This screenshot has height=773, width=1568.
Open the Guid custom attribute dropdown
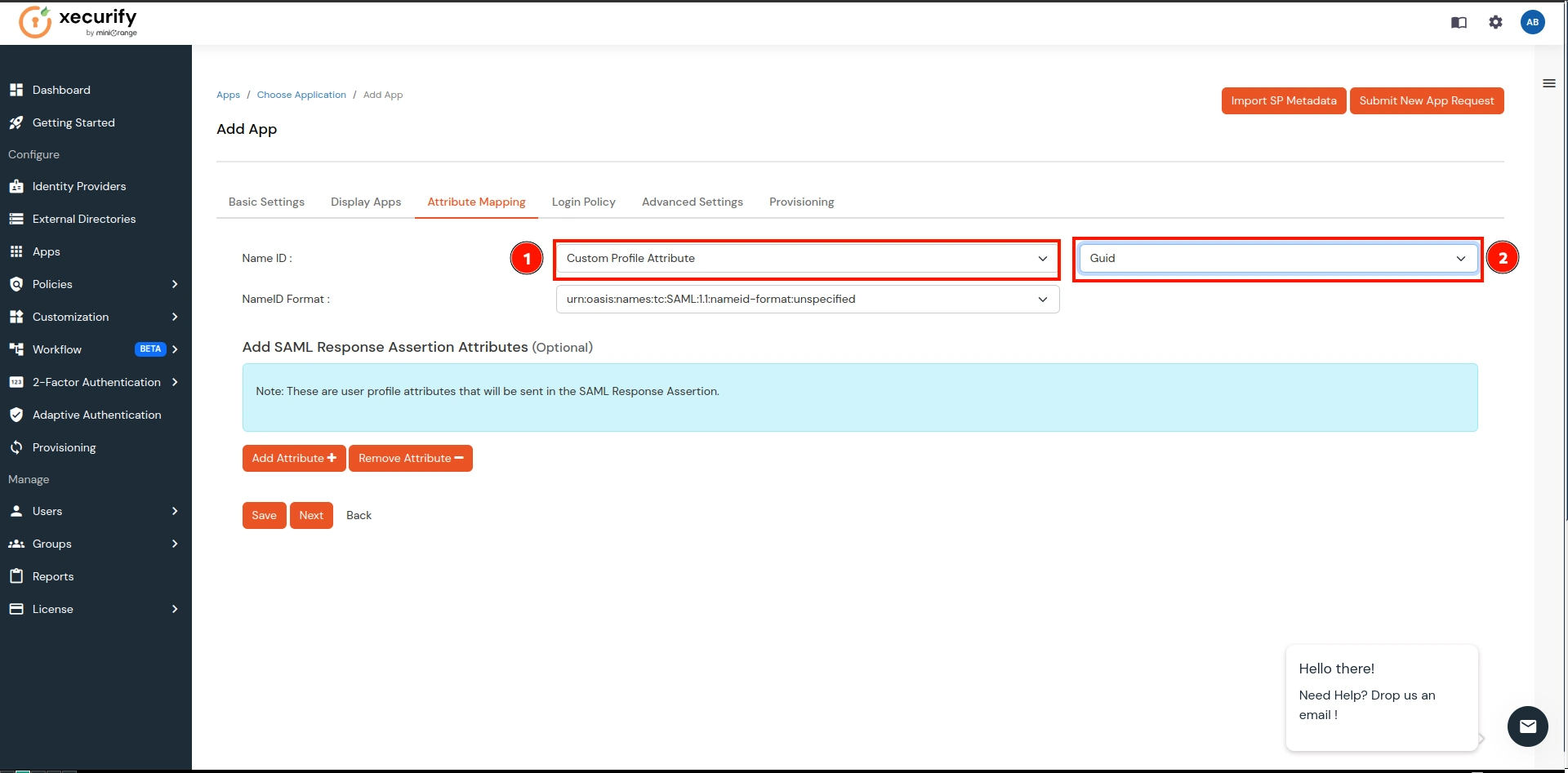click(1276, 258)
